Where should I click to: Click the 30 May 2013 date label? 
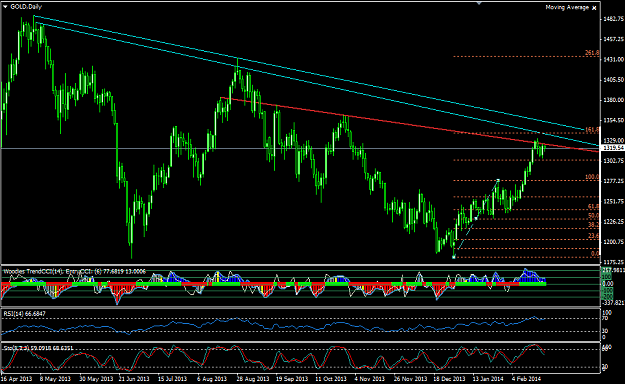pyautogui.click(x=95, y=378)
